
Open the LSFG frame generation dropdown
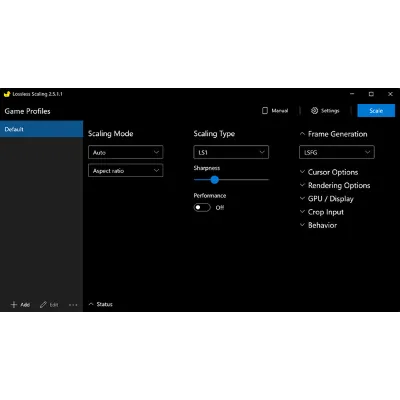pos(337,152)
